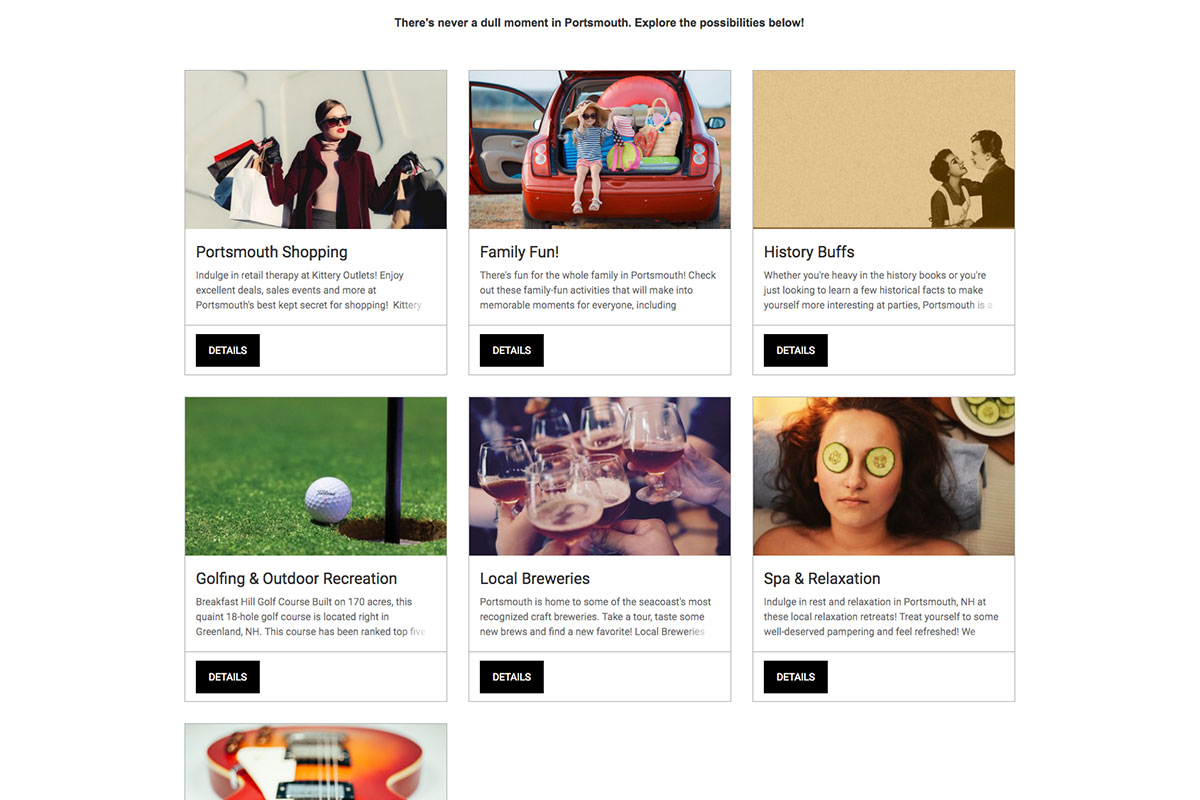Viewport: 1200px width, 800px height.
Task: Select the red car trunk family photo
Action: (x=600, y=150)
